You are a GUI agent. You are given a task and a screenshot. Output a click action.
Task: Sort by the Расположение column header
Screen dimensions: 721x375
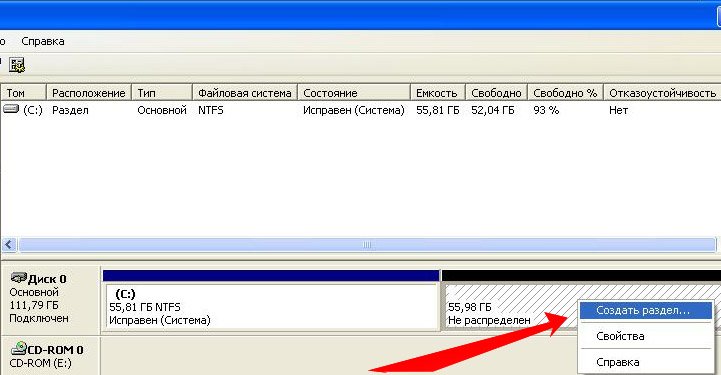(x=89, y=93)
